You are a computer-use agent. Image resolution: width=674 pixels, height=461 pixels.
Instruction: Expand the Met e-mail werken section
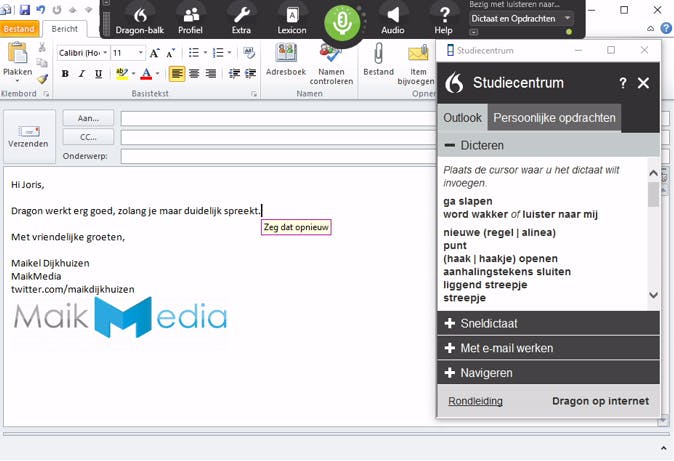[x=548, y=348]
